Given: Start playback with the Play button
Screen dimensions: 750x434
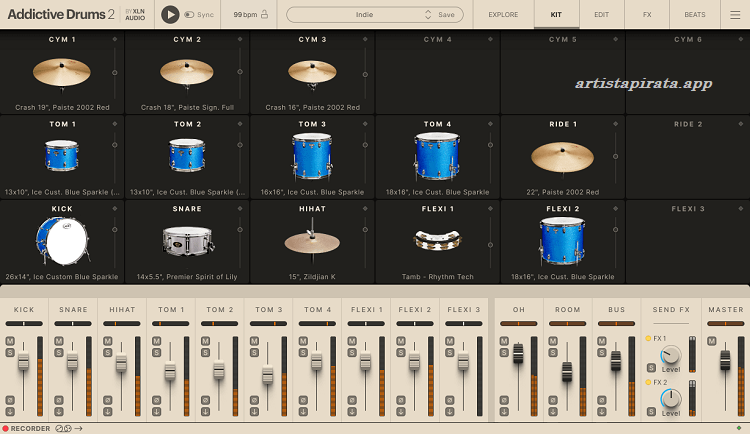Looking at the screenshot, I should (x=170, y=14).
